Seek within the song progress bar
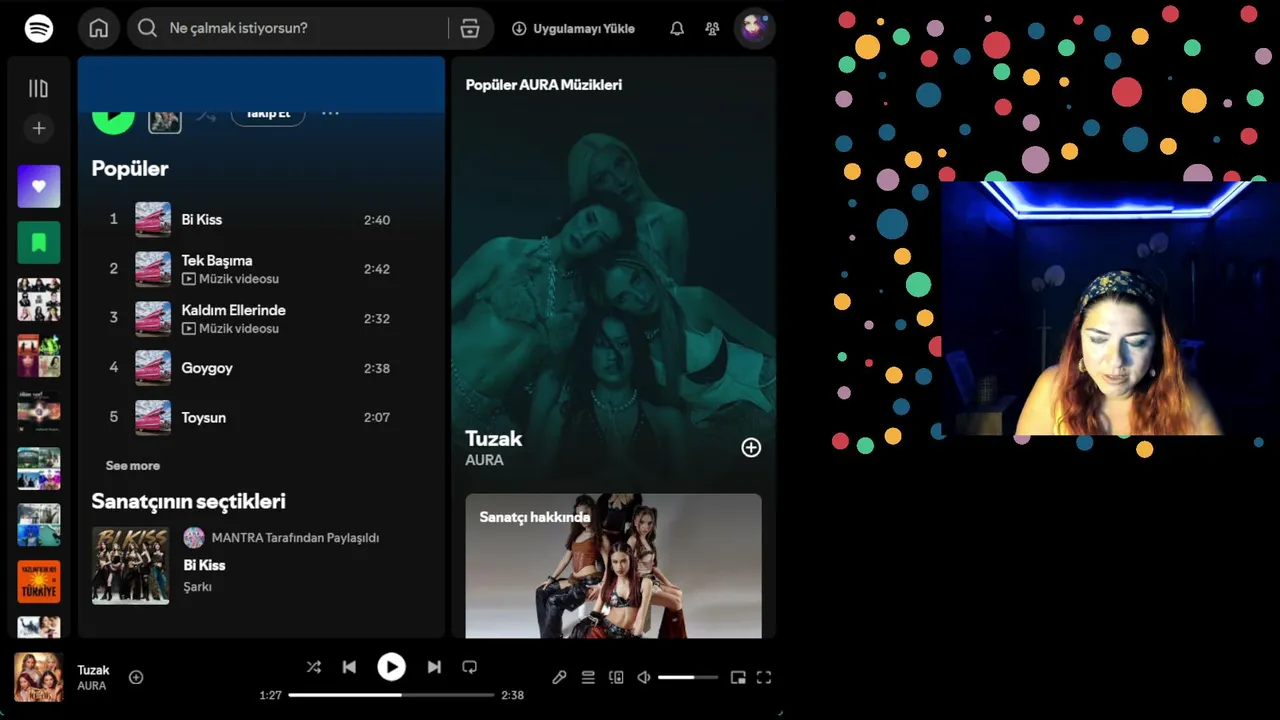This screenshot has height=720, width=1280. 392,695
